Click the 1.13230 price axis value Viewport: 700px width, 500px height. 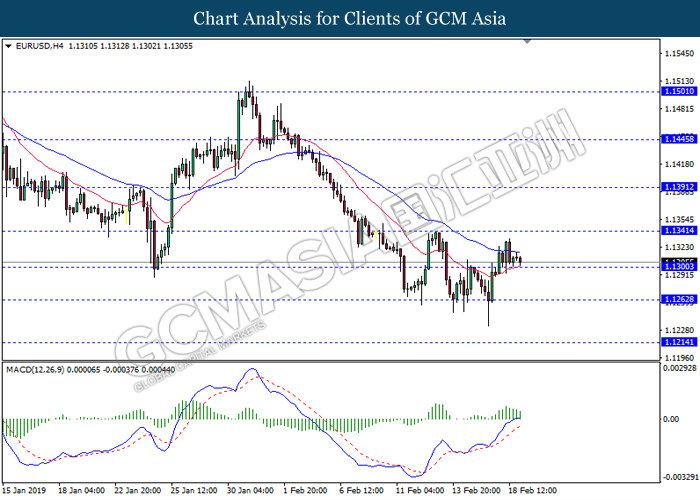(x=679, y=247)
